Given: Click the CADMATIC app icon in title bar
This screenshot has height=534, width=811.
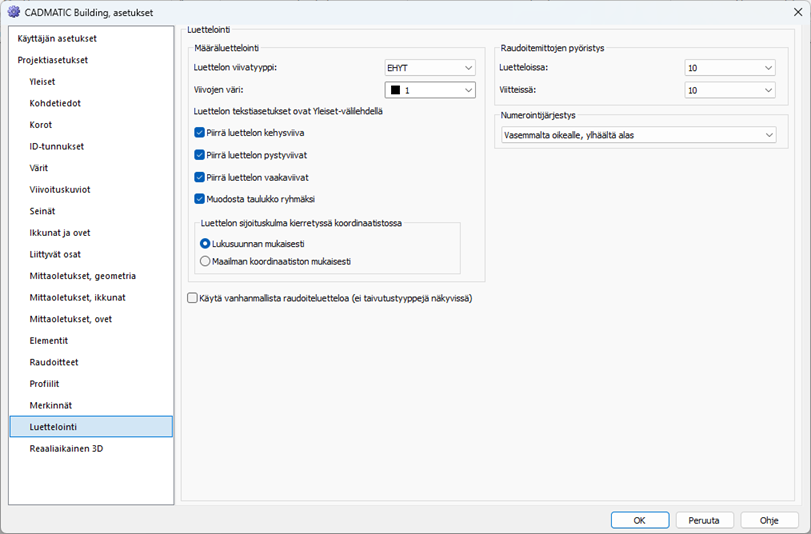Looking at the screenshot, I should (13, 13).
